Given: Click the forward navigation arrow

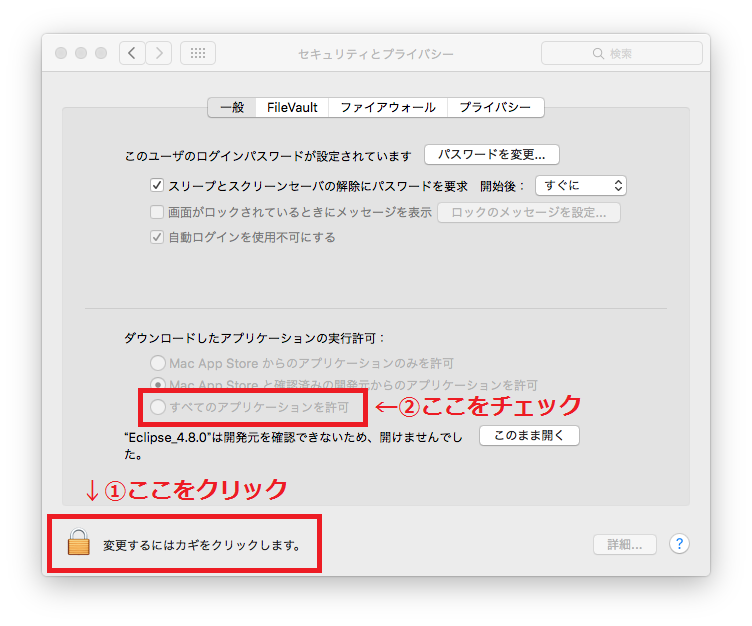Looking at the screenshot, I should [x=159, y=53].
